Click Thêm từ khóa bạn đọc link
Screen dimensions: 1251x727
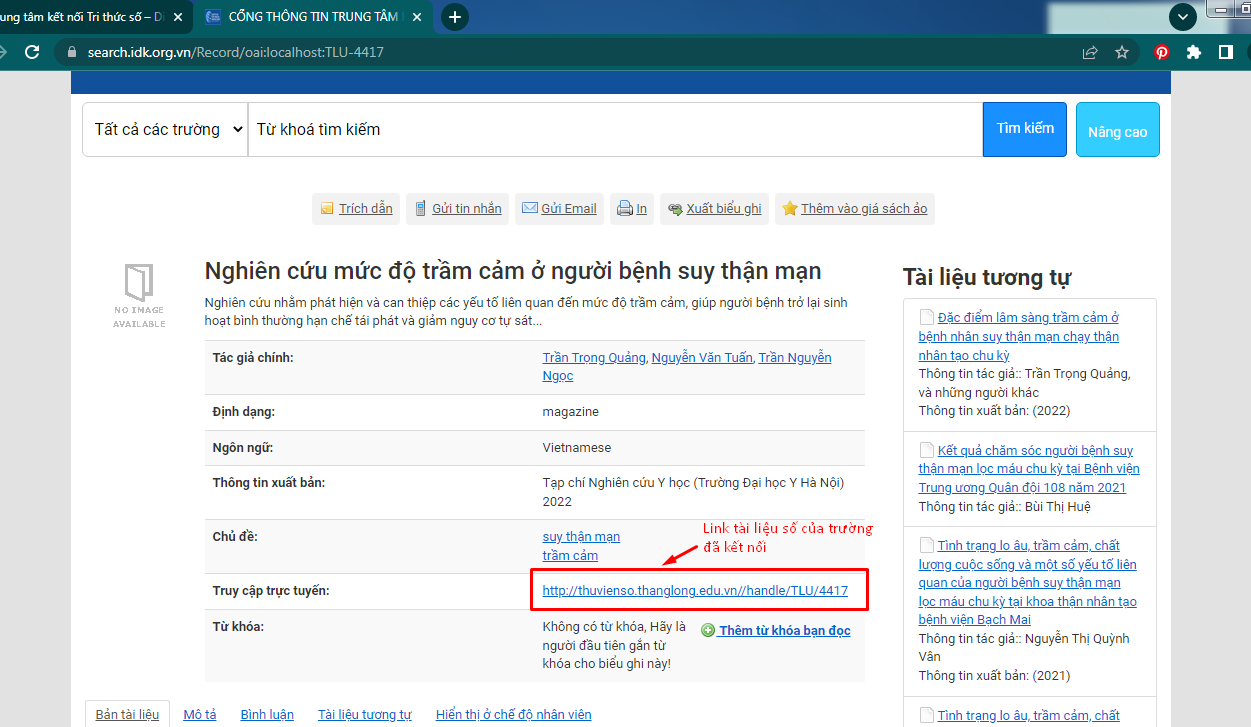(x=784, y=631)
